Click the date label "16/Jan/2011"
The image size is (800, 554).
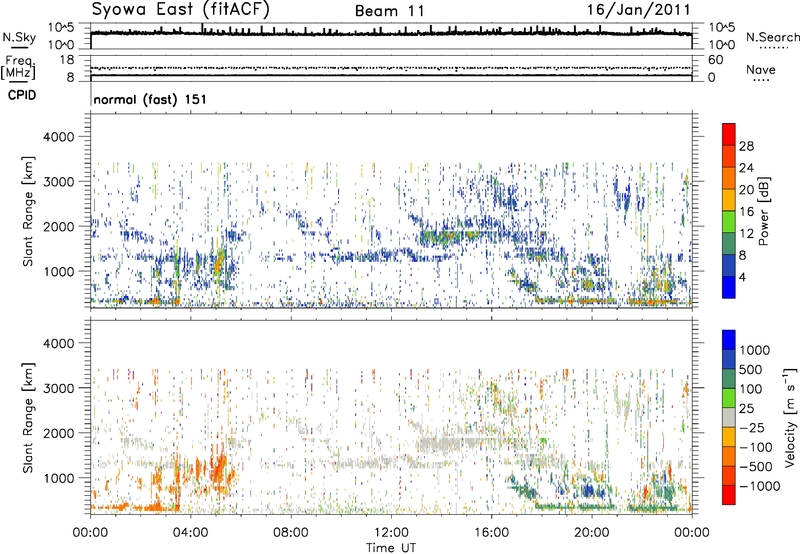click(638, 10)
